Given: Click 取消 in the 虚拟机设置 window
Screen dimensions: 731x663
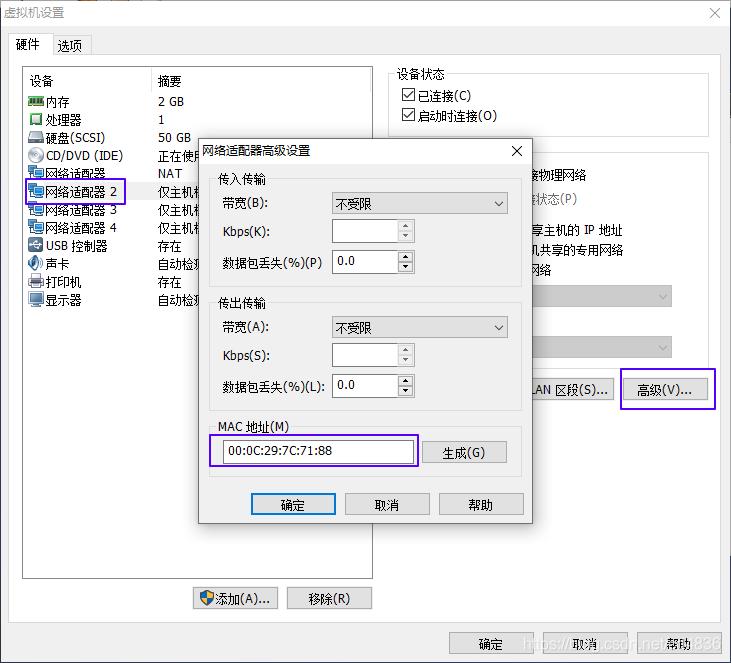Looking at the screenshot, I should pyautogui.click(x=585, y=644).
